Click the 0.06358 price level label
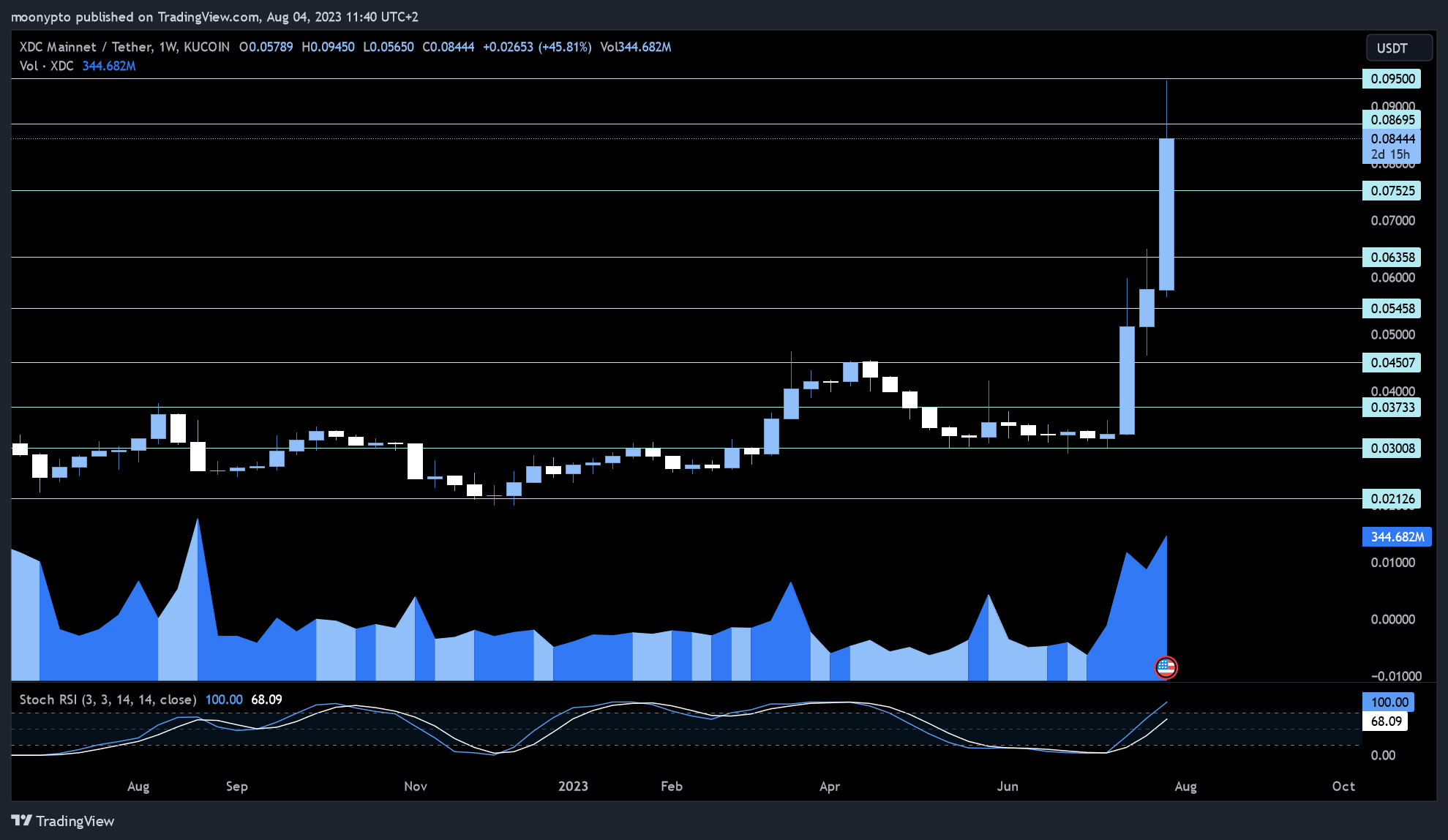The height and width of the screenshot is (840, 1448). coord(1392,258)
